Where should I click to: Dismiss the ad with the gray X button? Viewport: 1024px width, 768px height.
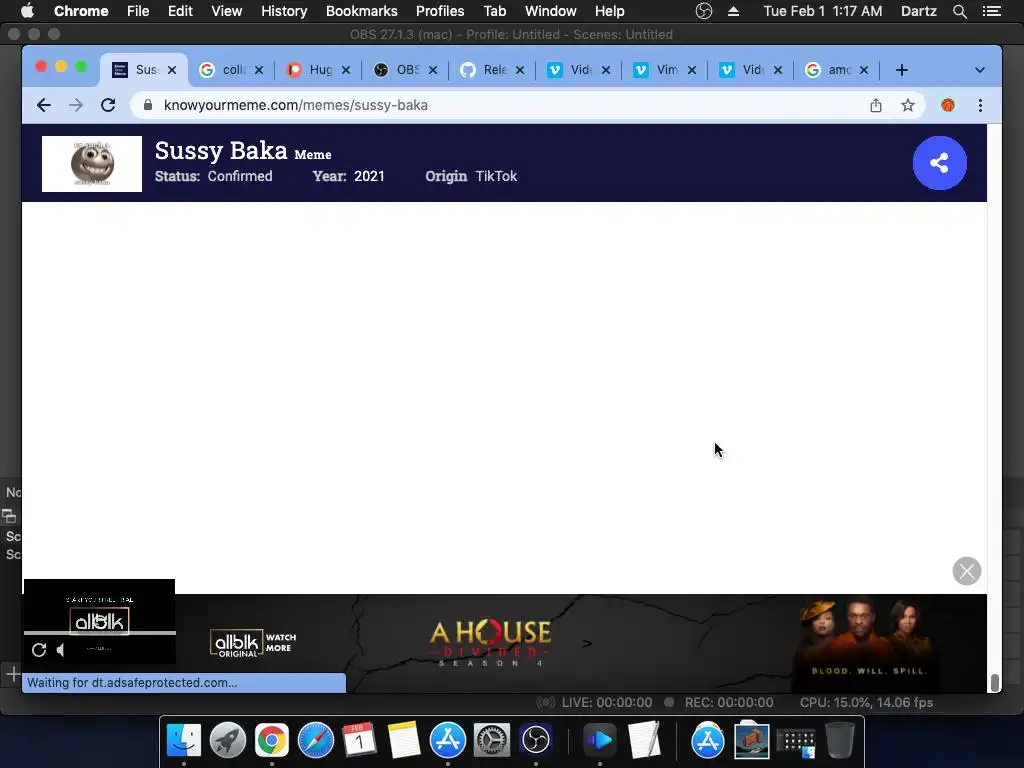[967, 571]
